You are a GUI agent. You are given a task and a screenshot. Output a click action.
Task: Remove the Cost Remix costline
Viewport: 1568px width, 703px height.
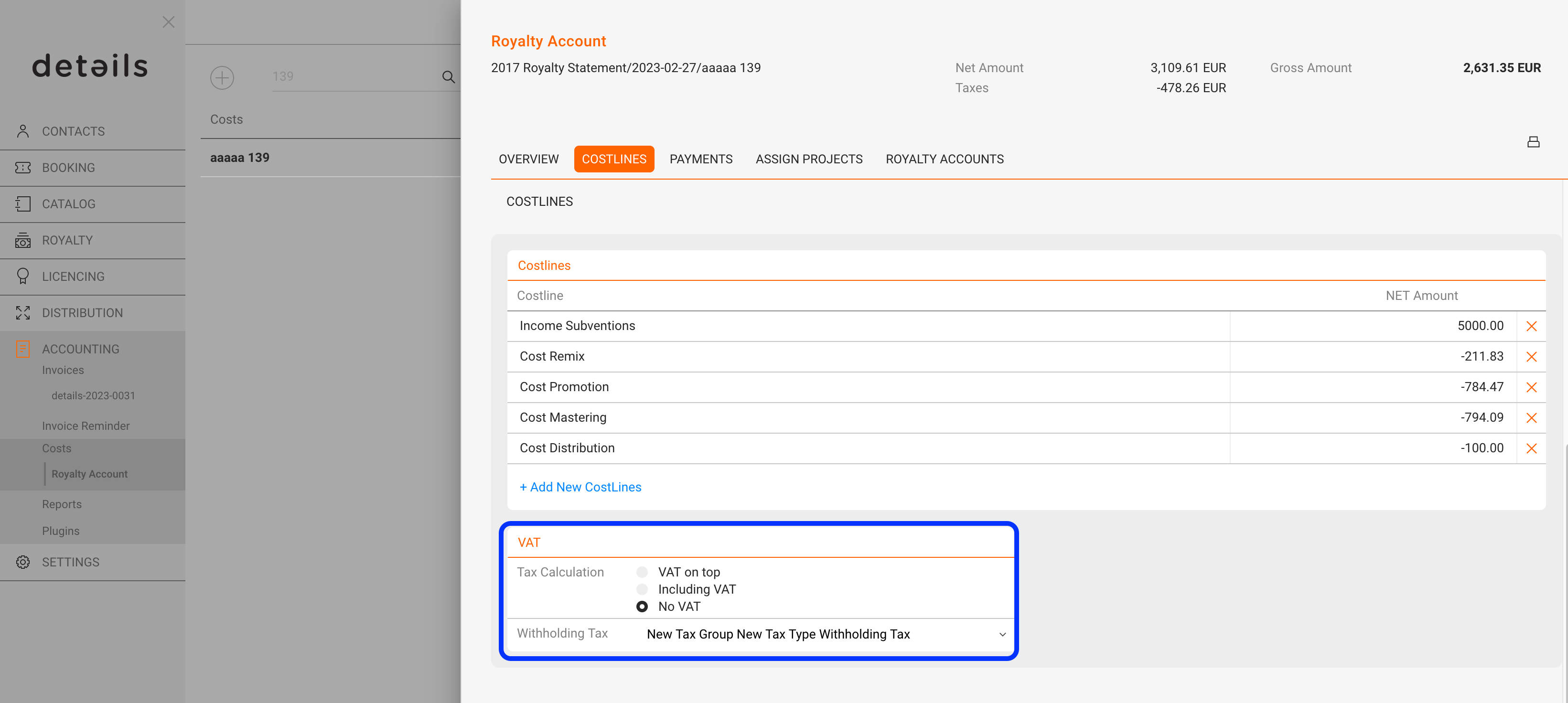coord(1532,357)
